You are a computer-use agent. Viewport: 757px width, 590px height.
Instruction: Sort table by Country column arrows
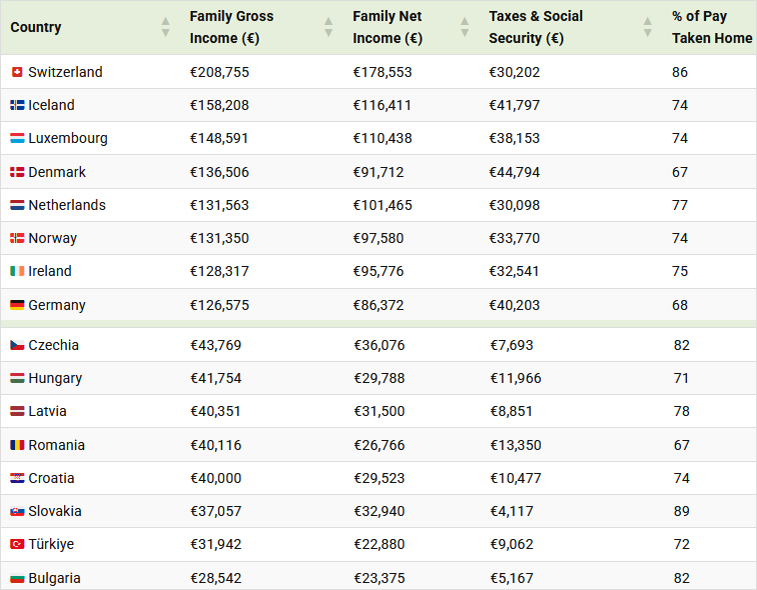click(x=165, y=27)
